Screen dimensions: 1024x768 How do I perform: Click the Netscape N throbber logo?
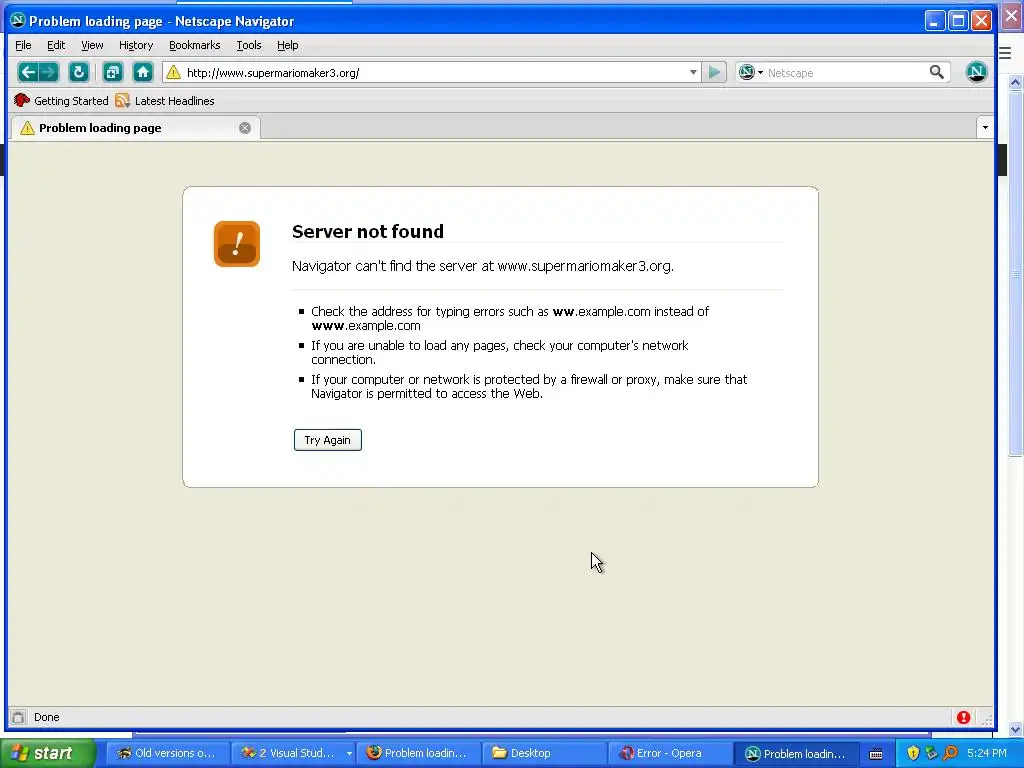pyautogui.click(x=976, y=72)
